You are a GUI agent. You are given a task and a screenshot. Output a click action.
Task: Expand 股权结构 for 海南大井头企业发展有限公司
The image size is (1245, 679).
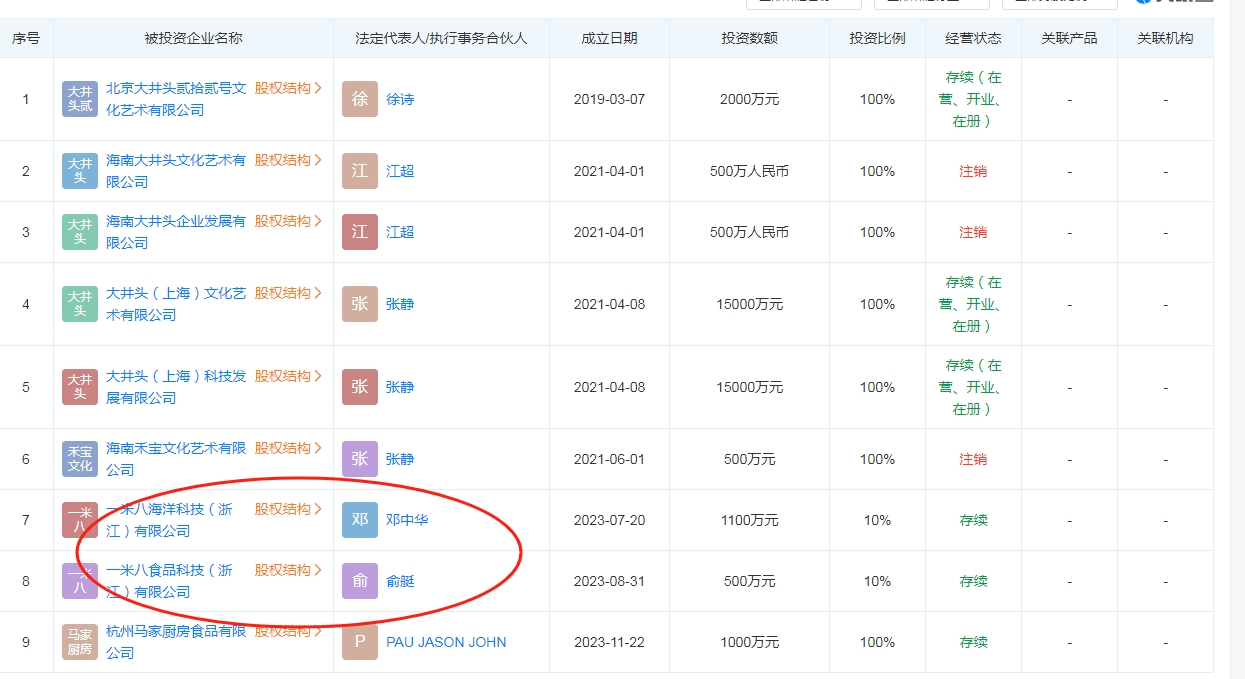(288, 221)
